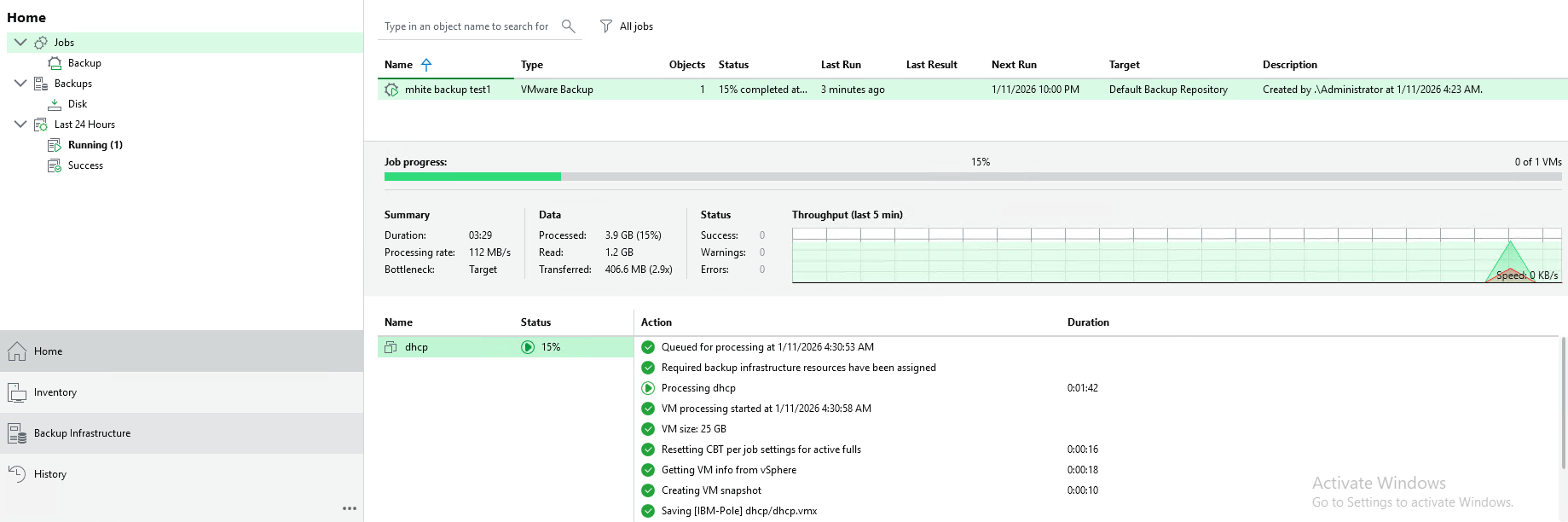Screen dimensions: 1568x522
Task: Click the Action column header in log
Action: point(657,322)
